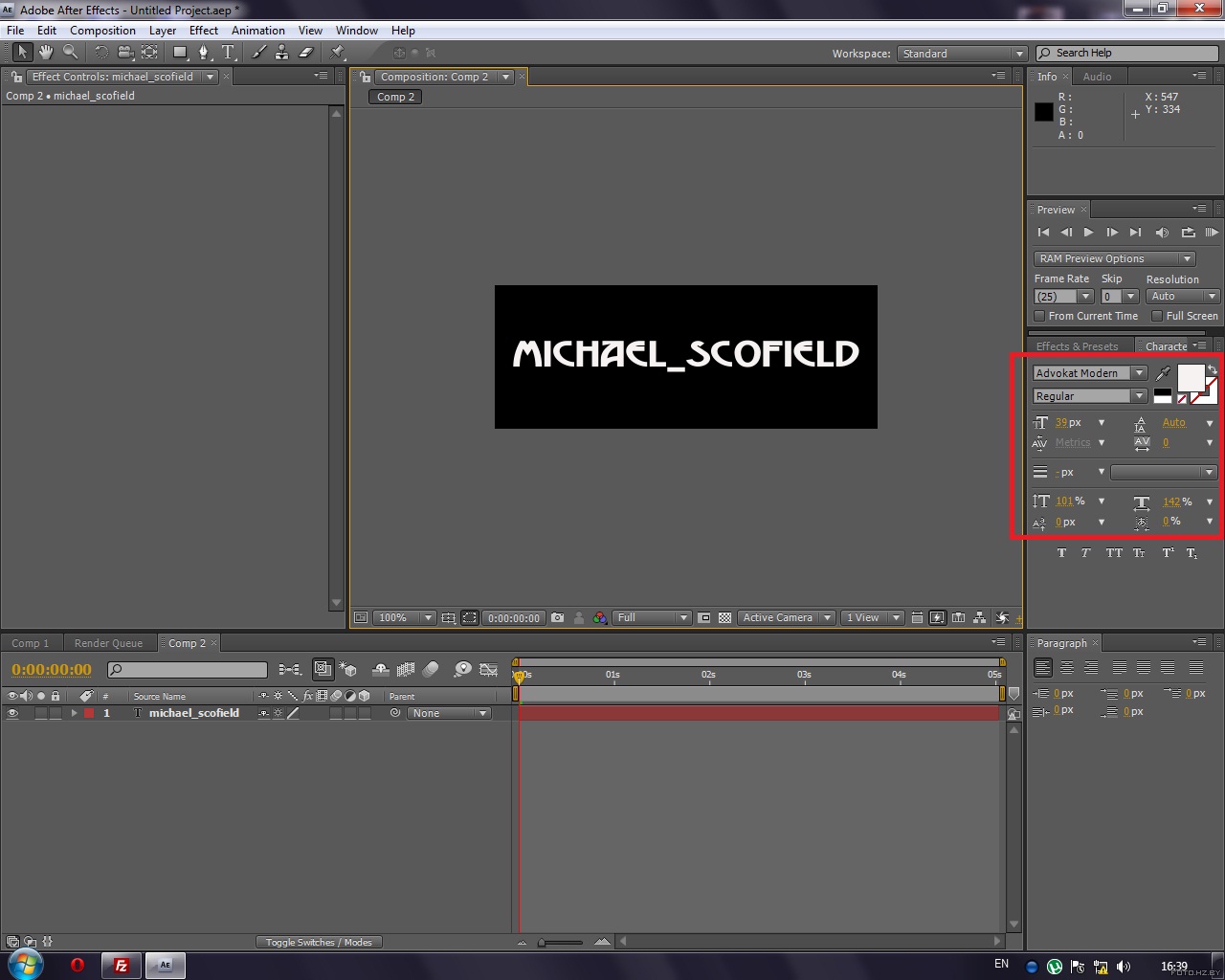Open the Full resolution dropdown
1225x980 pixels.
click(653, 618)
